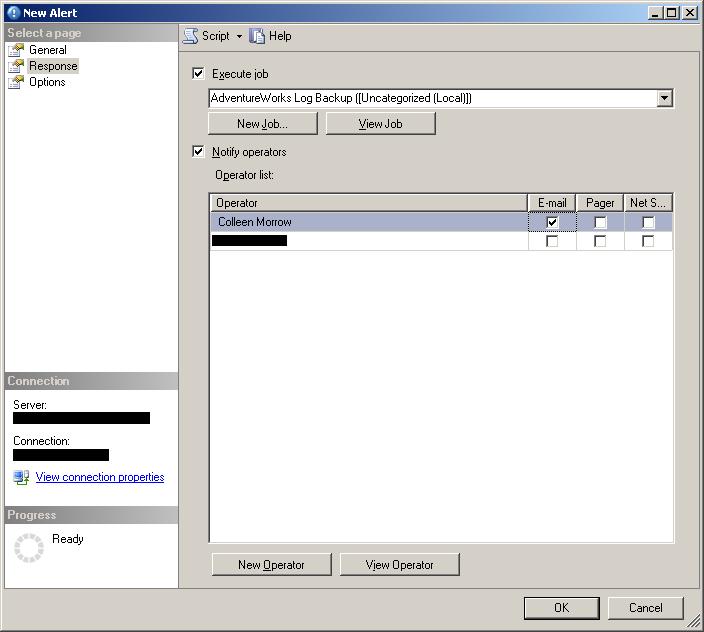Check Pager for Colleen Morrow
The image size is (704, 632).
600,222
